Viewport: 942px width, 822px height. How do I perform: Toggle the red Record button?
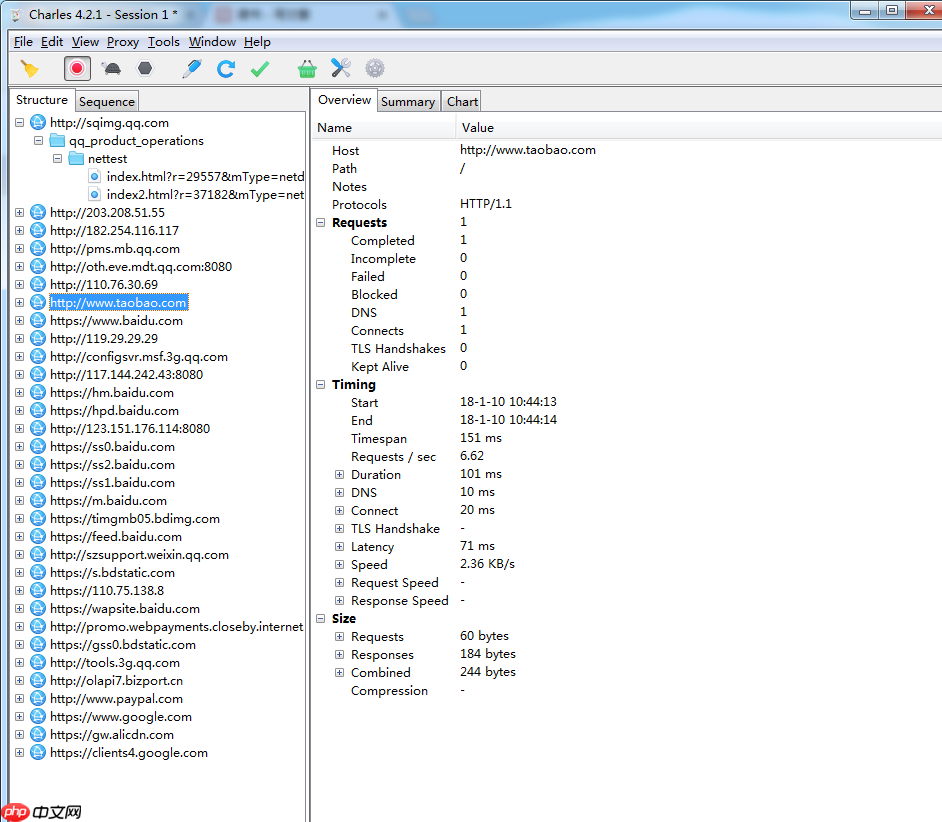pyautogui.click(x=77, y=68)
